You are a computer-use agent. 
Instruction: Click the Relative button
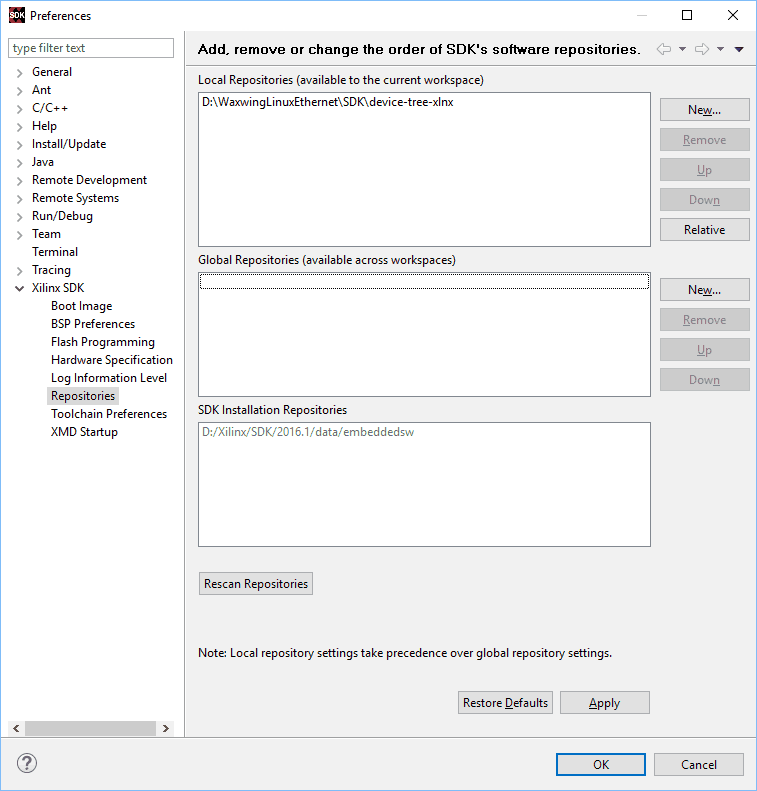(704, 230)
